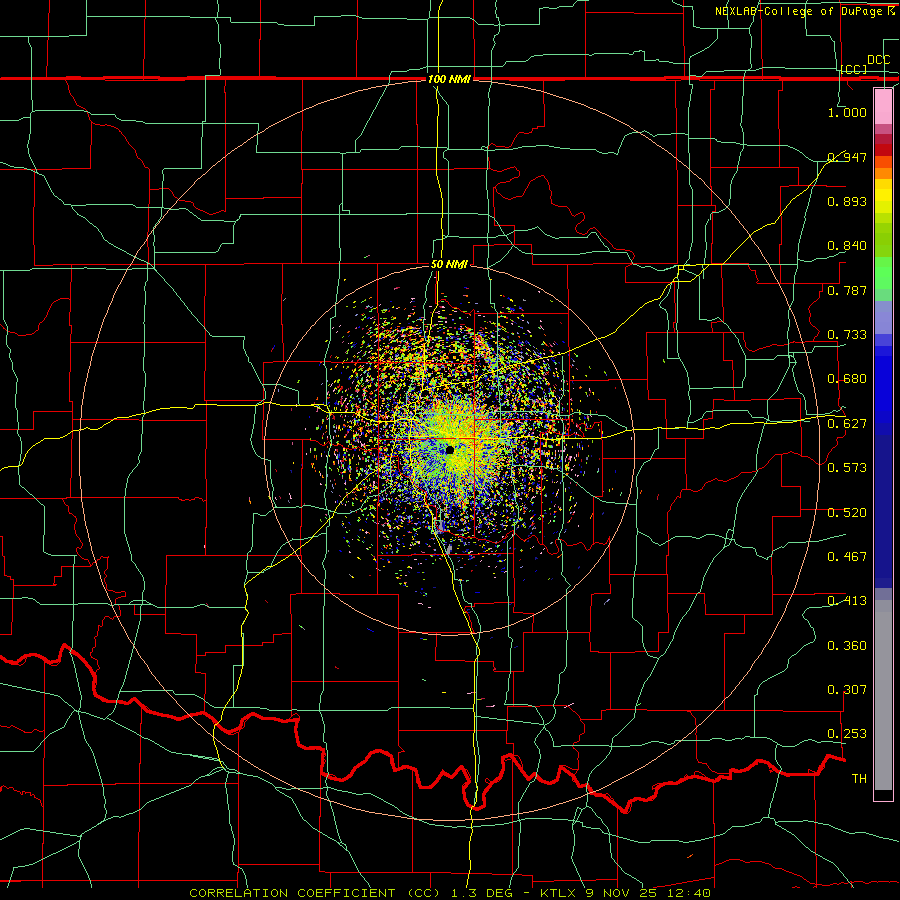Click the Correlation Coefficient caption at the bottom
The width and height of the screenshot is (900, 900).
pos(450,893)
